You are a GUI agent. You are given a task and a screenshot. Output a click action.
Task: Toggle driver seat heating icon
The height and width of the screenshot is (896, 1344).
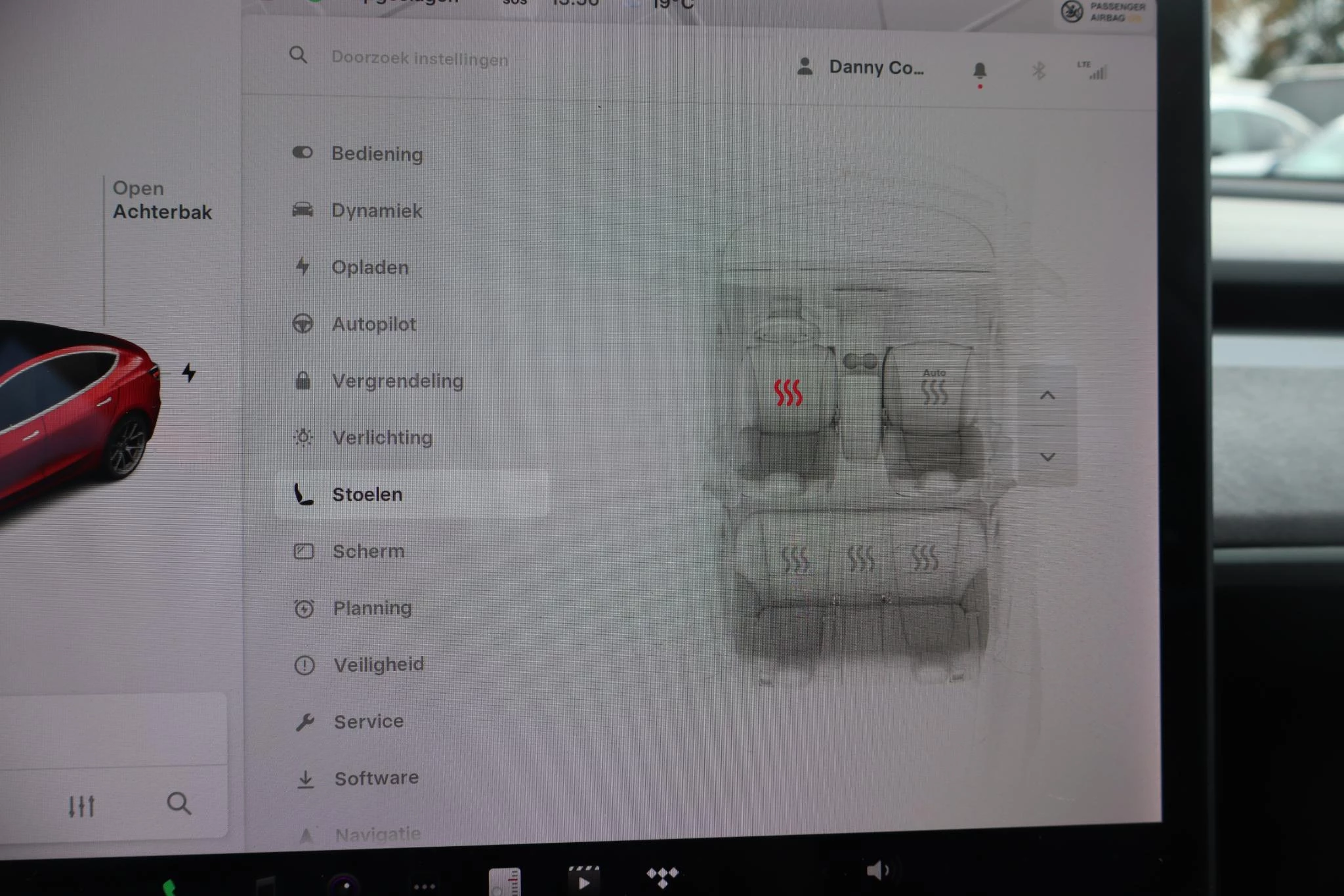(x=787, y=392)
